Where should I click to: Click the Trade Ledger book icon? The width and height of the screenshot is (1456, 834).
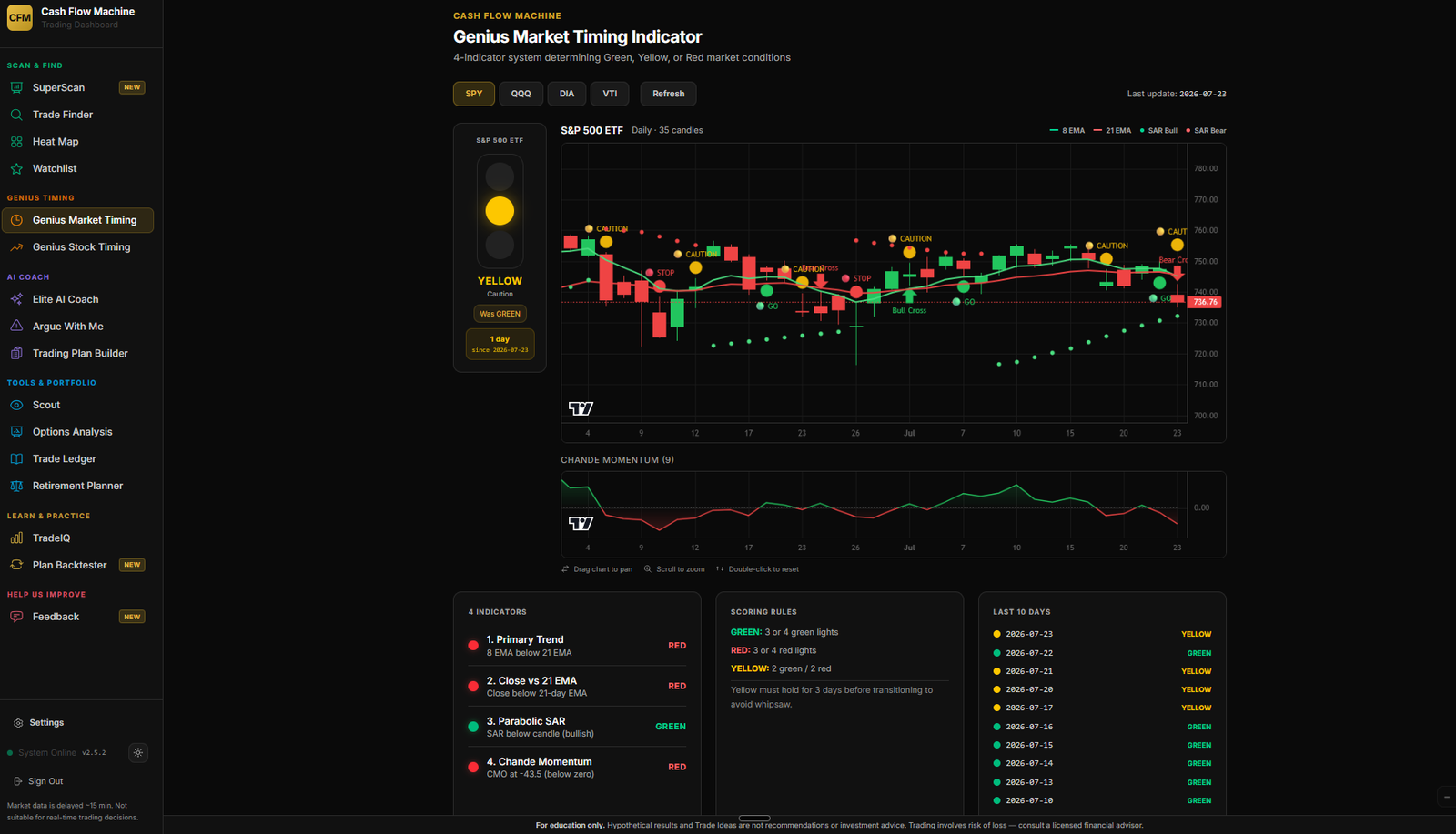[16, 458]
